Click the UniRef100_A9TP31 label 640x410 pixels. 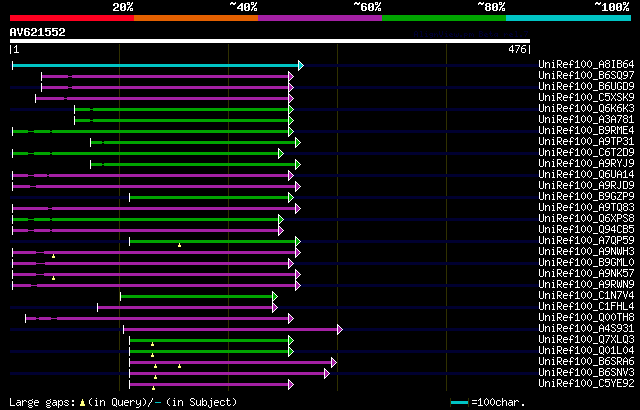pyautogui.click(x=586, y=142)
